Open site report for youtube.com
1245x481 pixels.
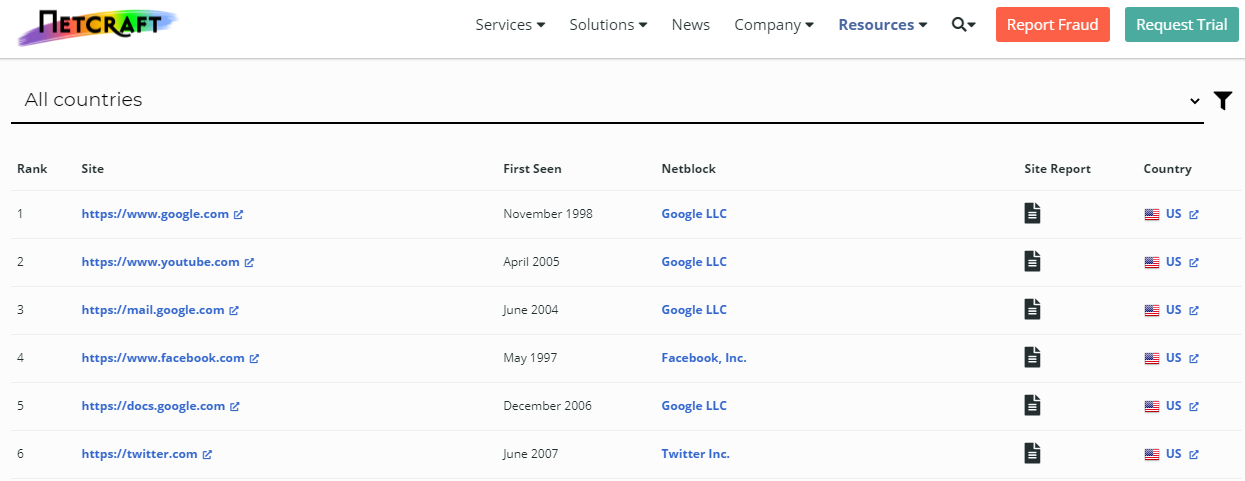(x=1032, y=261)
